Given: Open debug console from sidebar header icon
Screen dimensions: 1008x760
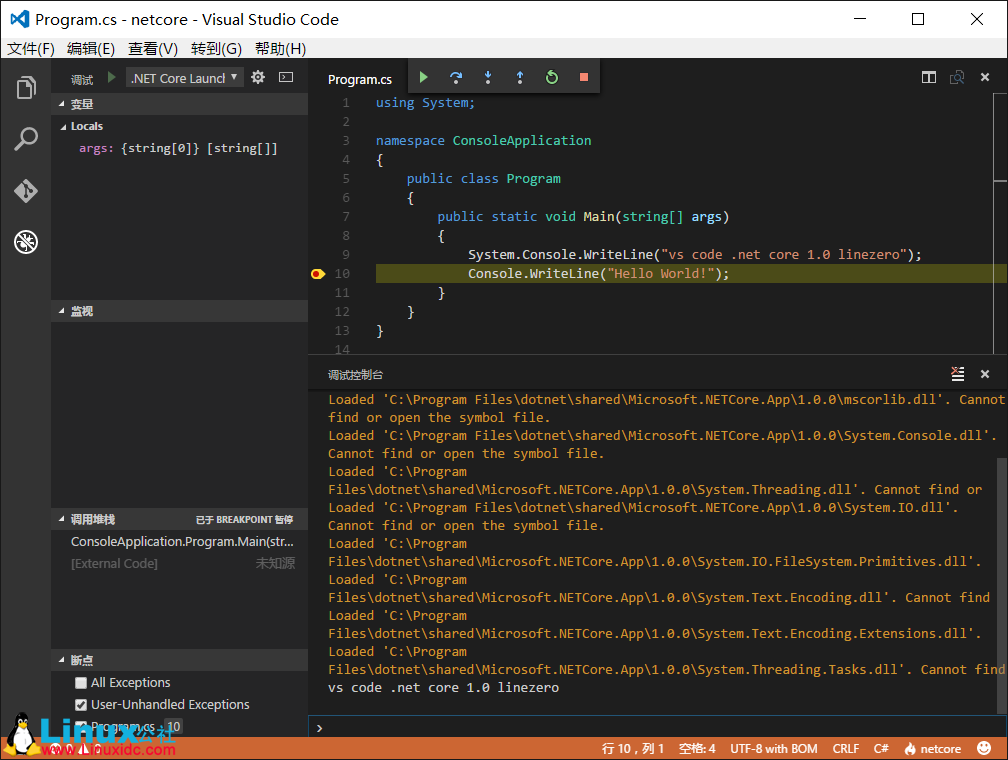Looking at the screenshot, I should coord(286,78).
